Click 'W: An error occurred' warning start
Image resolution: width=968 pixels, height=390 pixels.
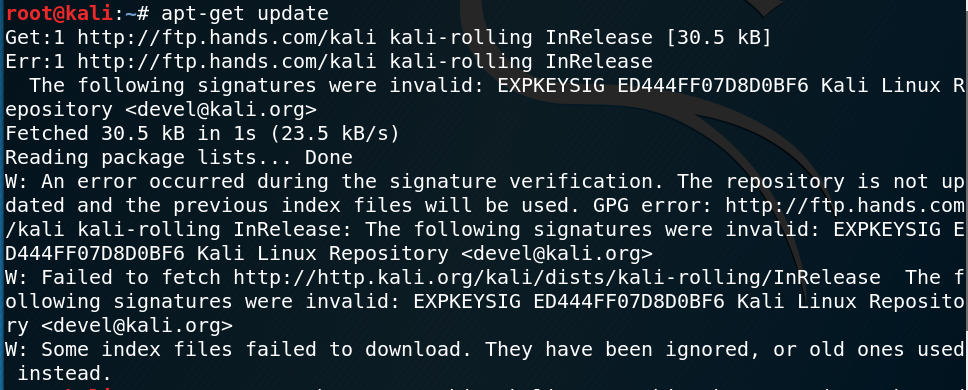point(125,181)
